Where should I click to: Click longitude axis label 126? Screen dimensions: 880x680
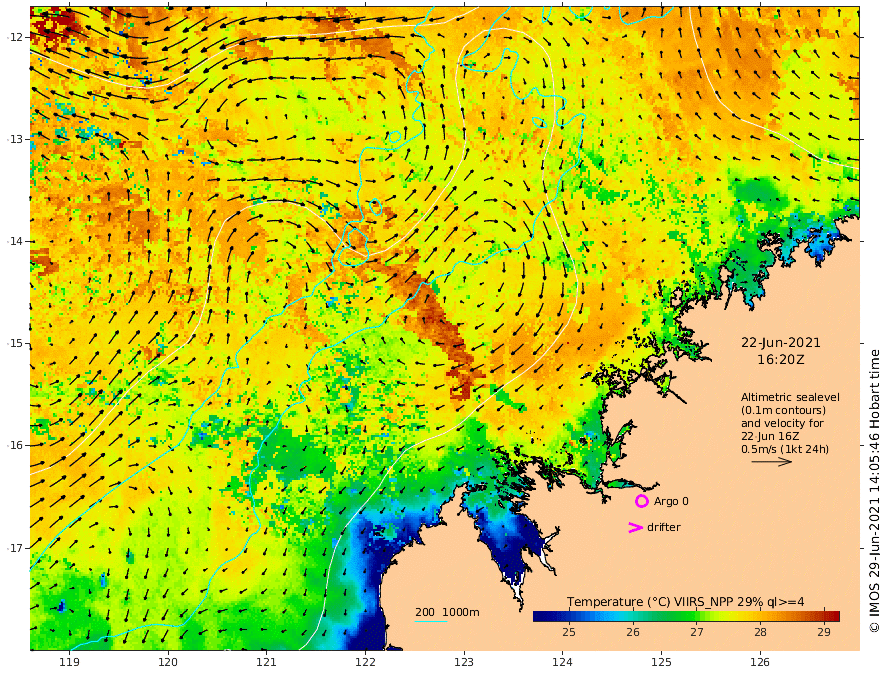coord(760,663)
